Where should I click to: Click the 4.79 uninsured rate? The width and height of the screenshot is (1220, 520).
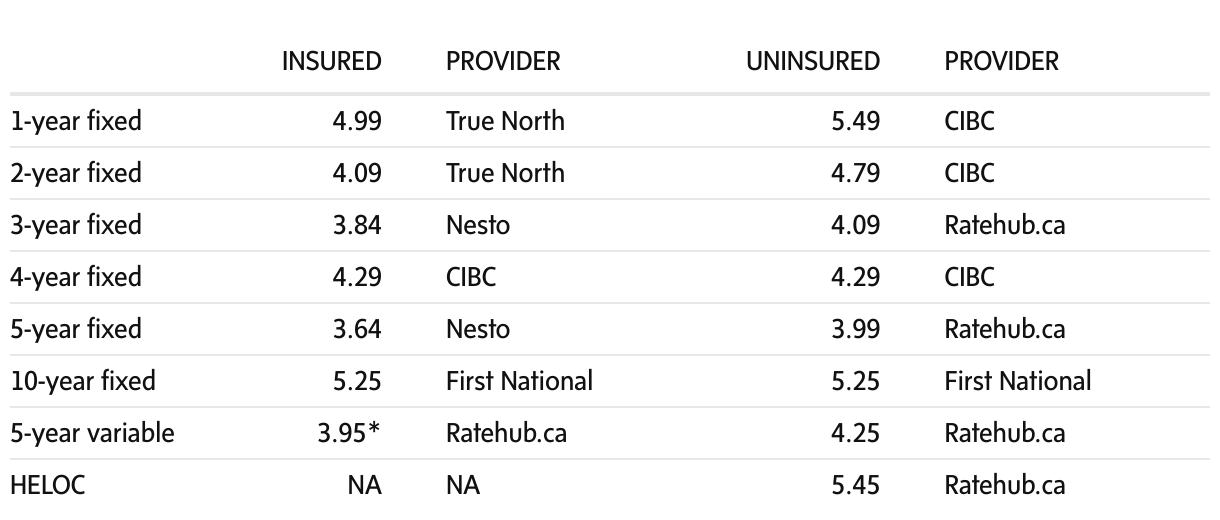pyautogui.click(x=855, y=173)
